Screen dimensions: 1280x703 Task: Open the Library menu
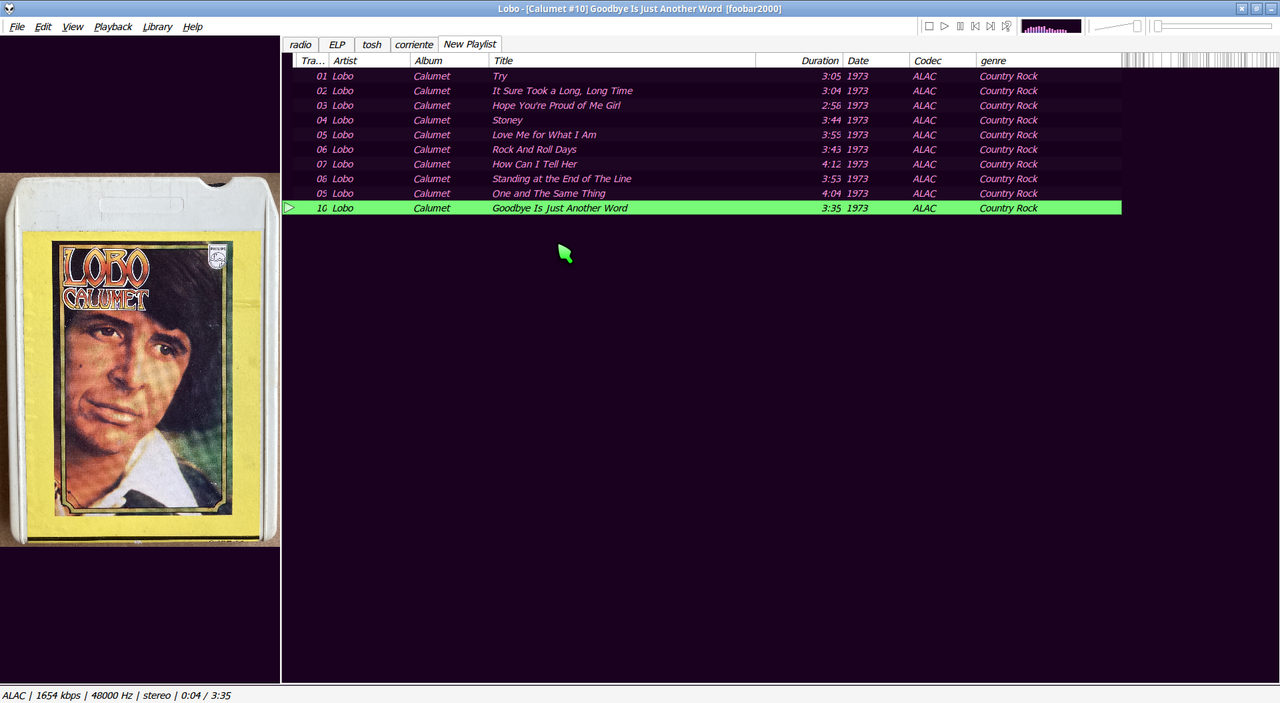tap(157, 27)
